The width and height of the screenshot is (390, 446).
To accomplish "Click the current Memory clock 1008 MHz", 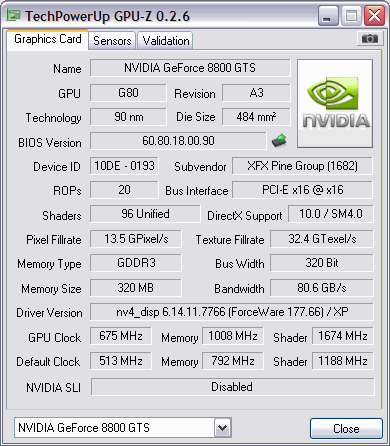I will pyautogui.click(x=233, y=336).
